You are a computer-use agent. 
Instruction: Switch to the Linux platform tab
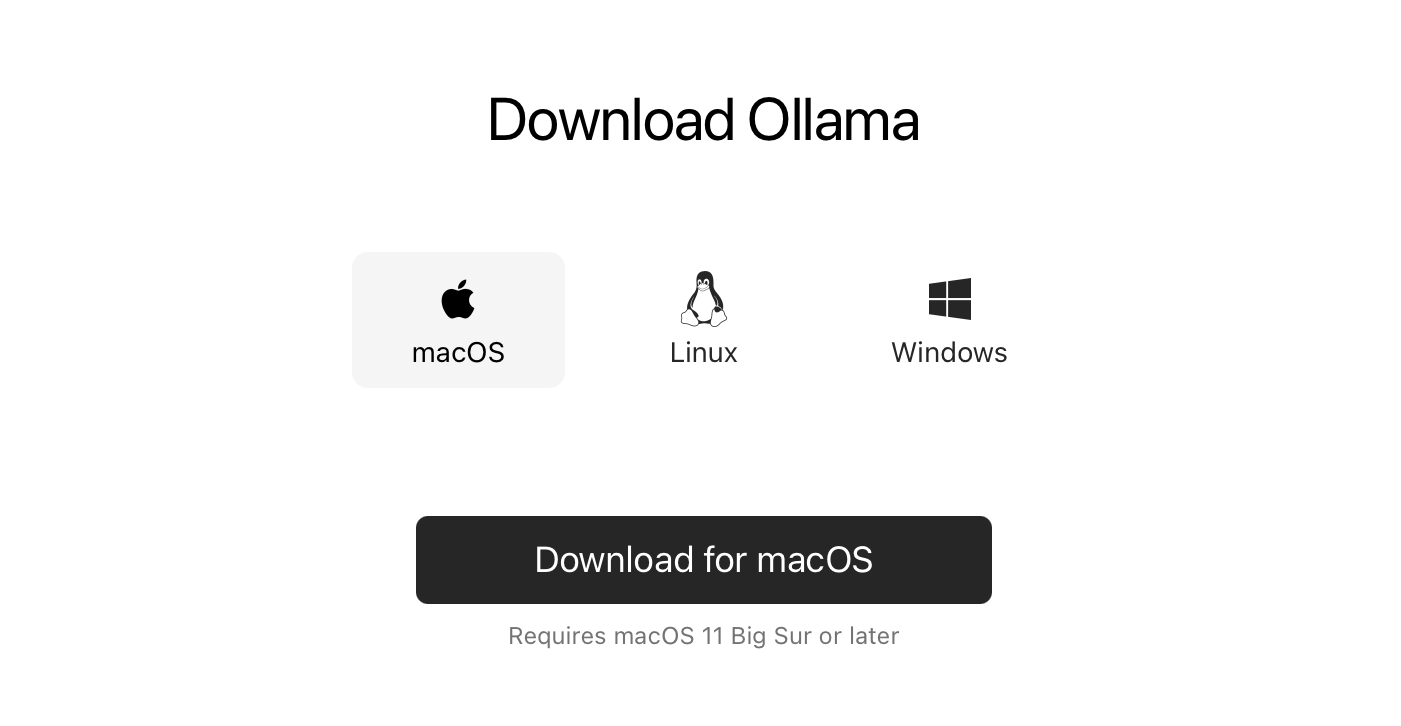coord(704,320)
